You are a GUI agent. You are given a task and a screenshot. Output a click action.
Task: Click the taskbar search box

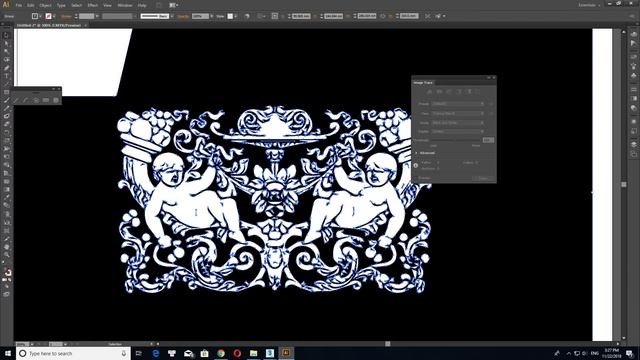coord(73,353)
